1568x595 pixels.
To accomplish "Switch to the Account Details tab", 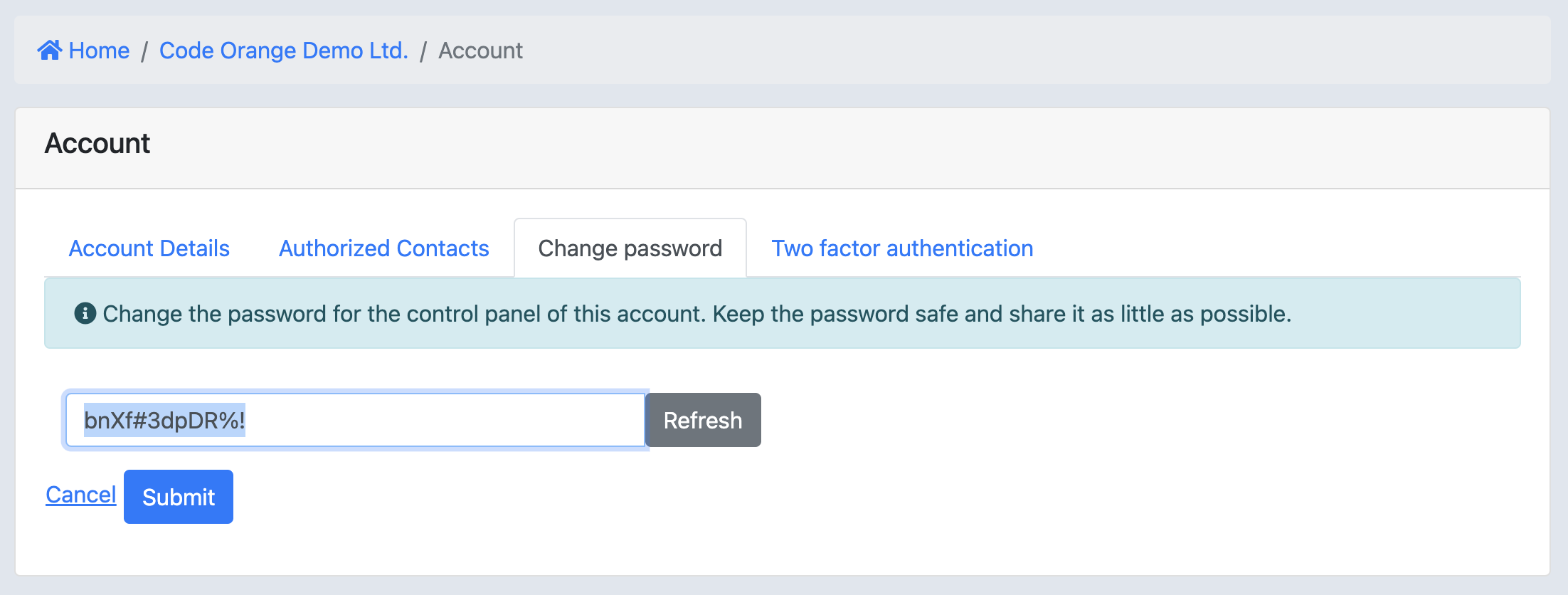I will point(149,248).
